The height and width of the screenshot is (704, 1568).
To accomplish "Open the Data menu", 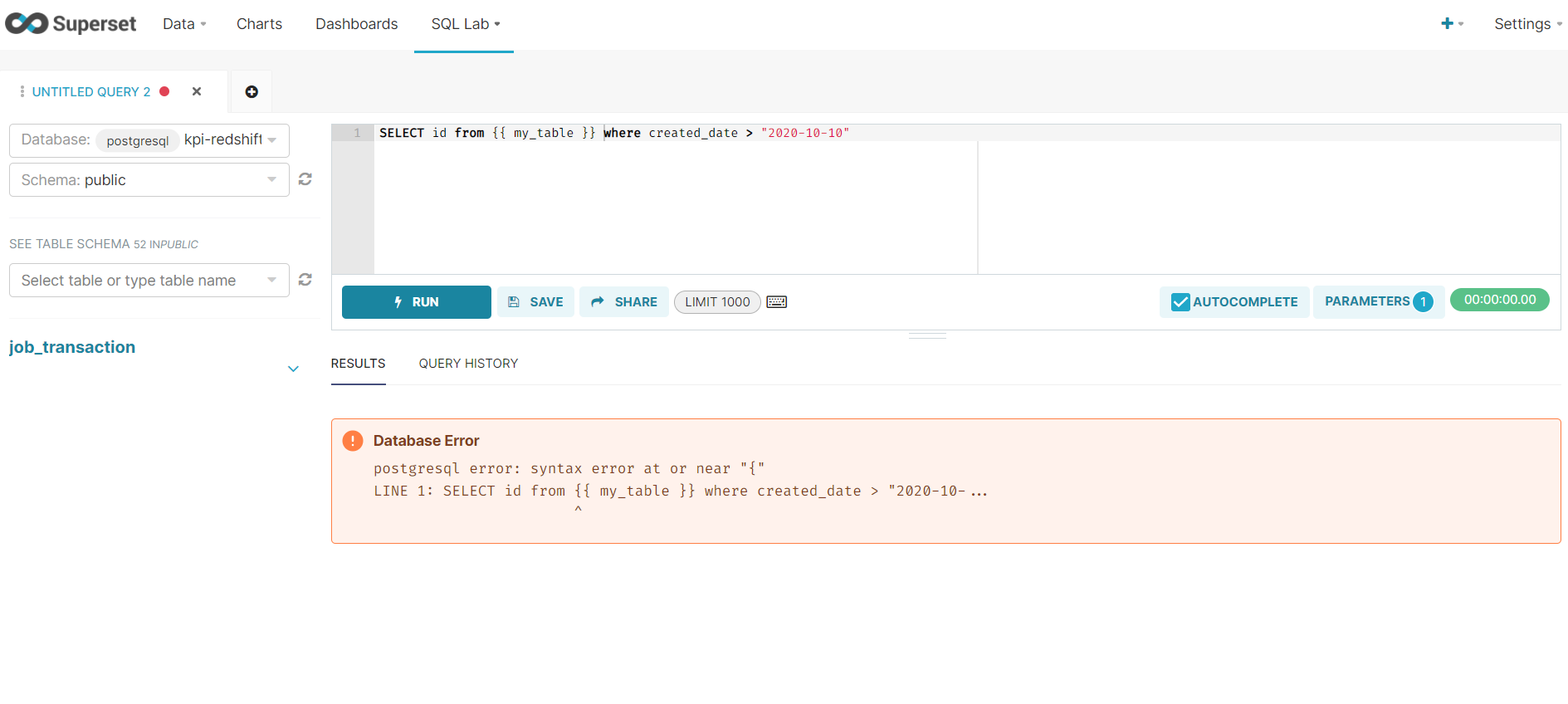I will (x=184, y=24).
